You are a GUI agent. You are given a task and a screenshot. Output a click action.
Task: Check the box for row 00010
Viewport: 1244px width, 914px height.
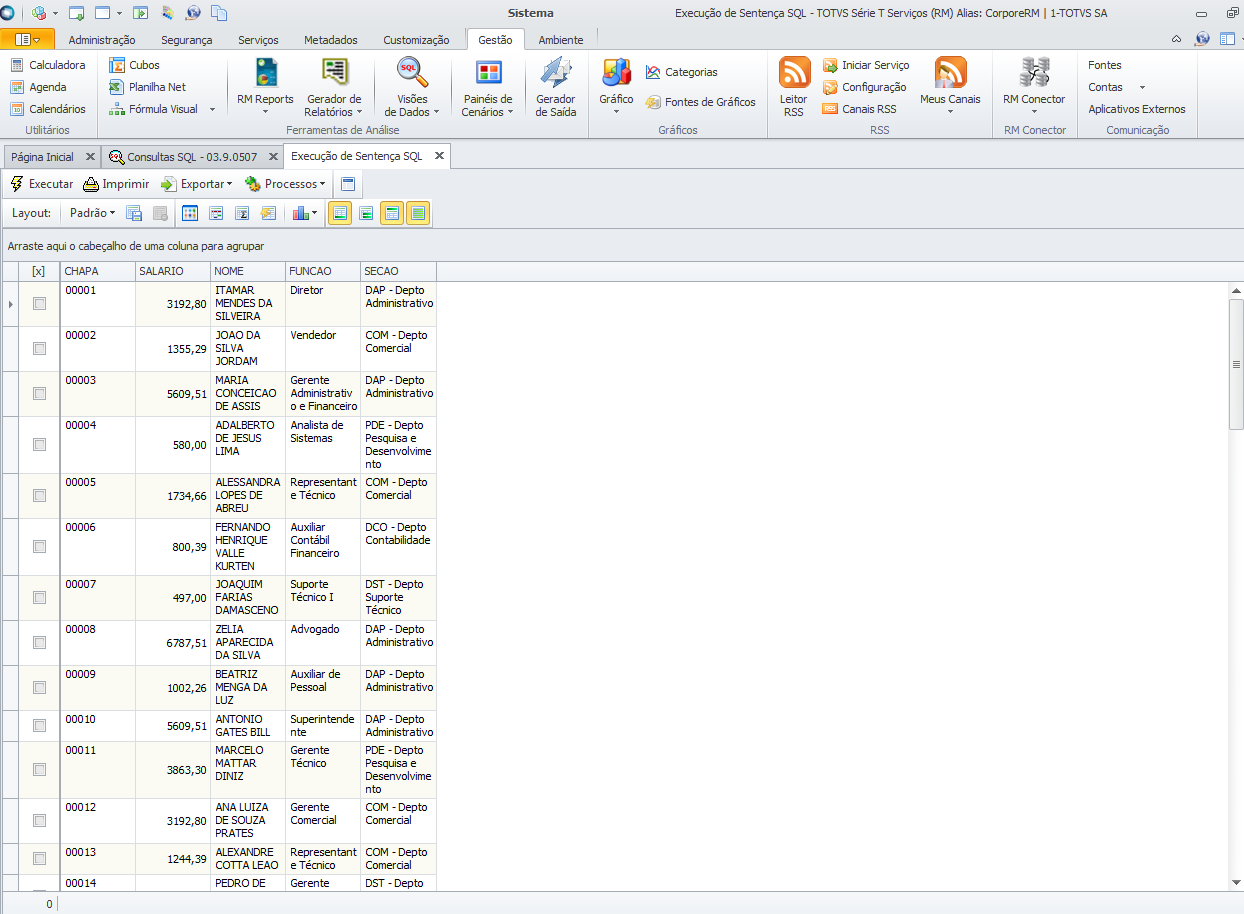[40, 726]
